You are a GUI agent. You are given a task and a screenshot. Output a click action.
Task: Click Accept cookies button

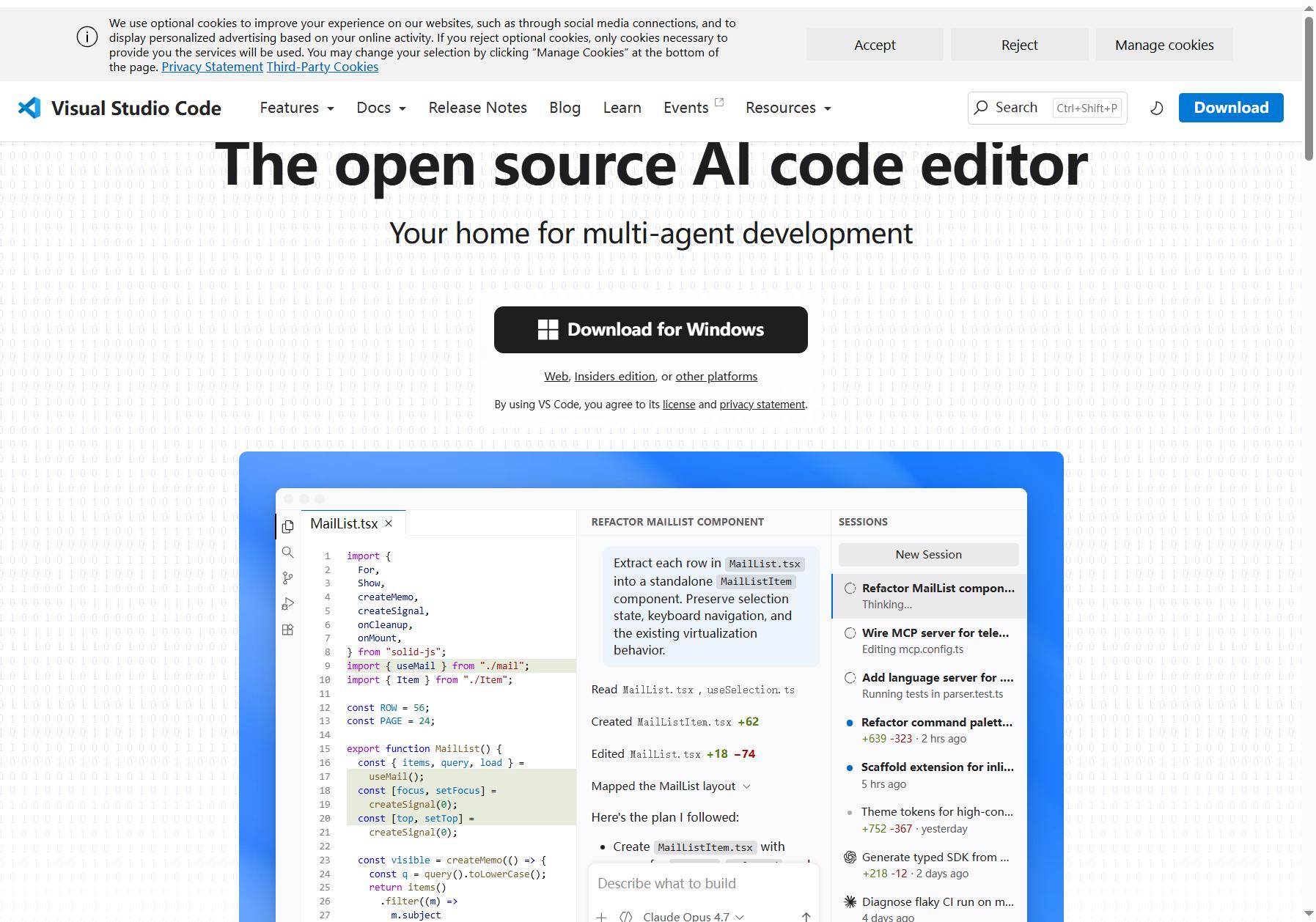[x=875, y=45]
